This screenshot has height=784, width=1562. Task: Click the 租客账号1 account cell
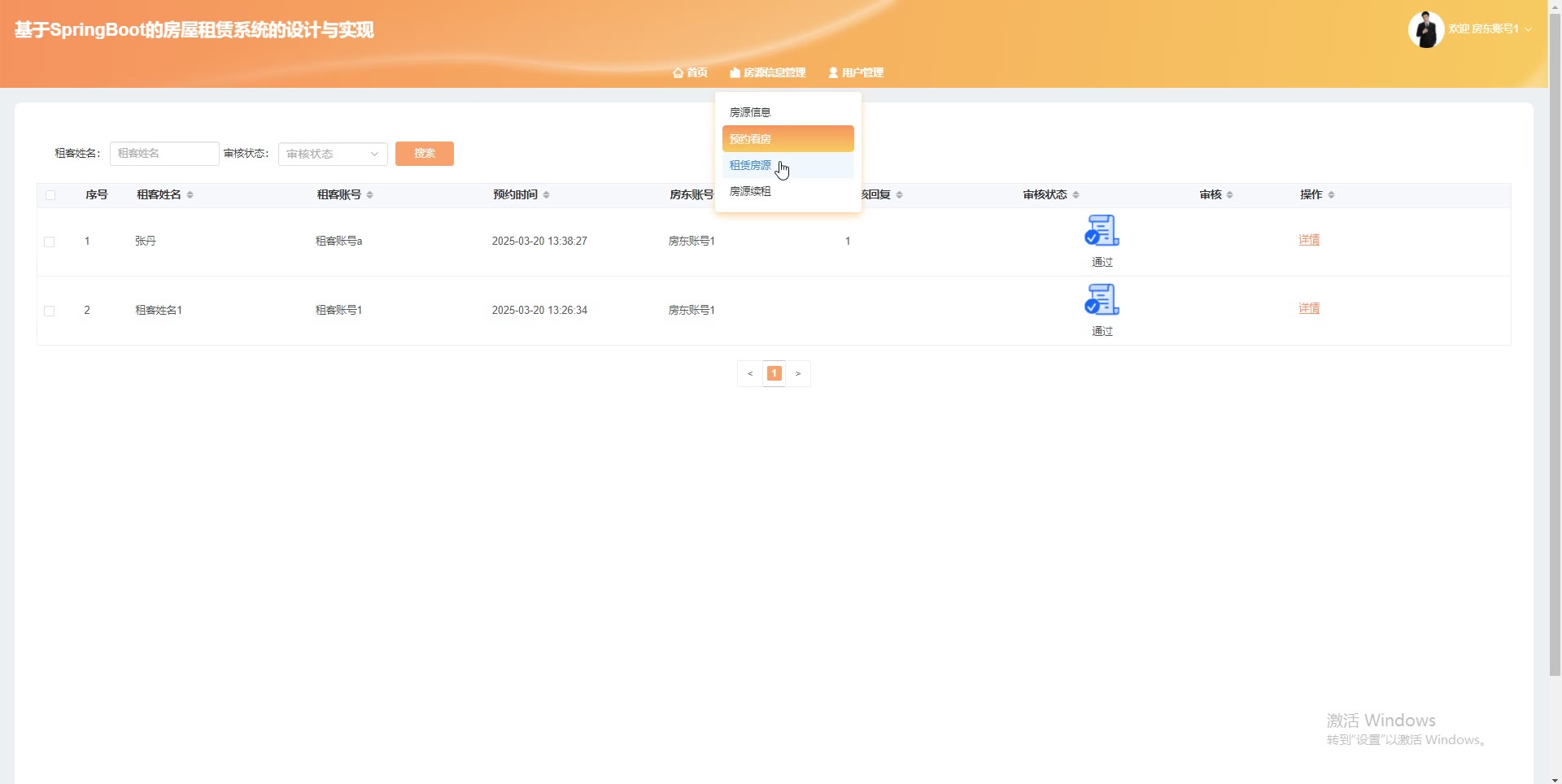point(339,310)
